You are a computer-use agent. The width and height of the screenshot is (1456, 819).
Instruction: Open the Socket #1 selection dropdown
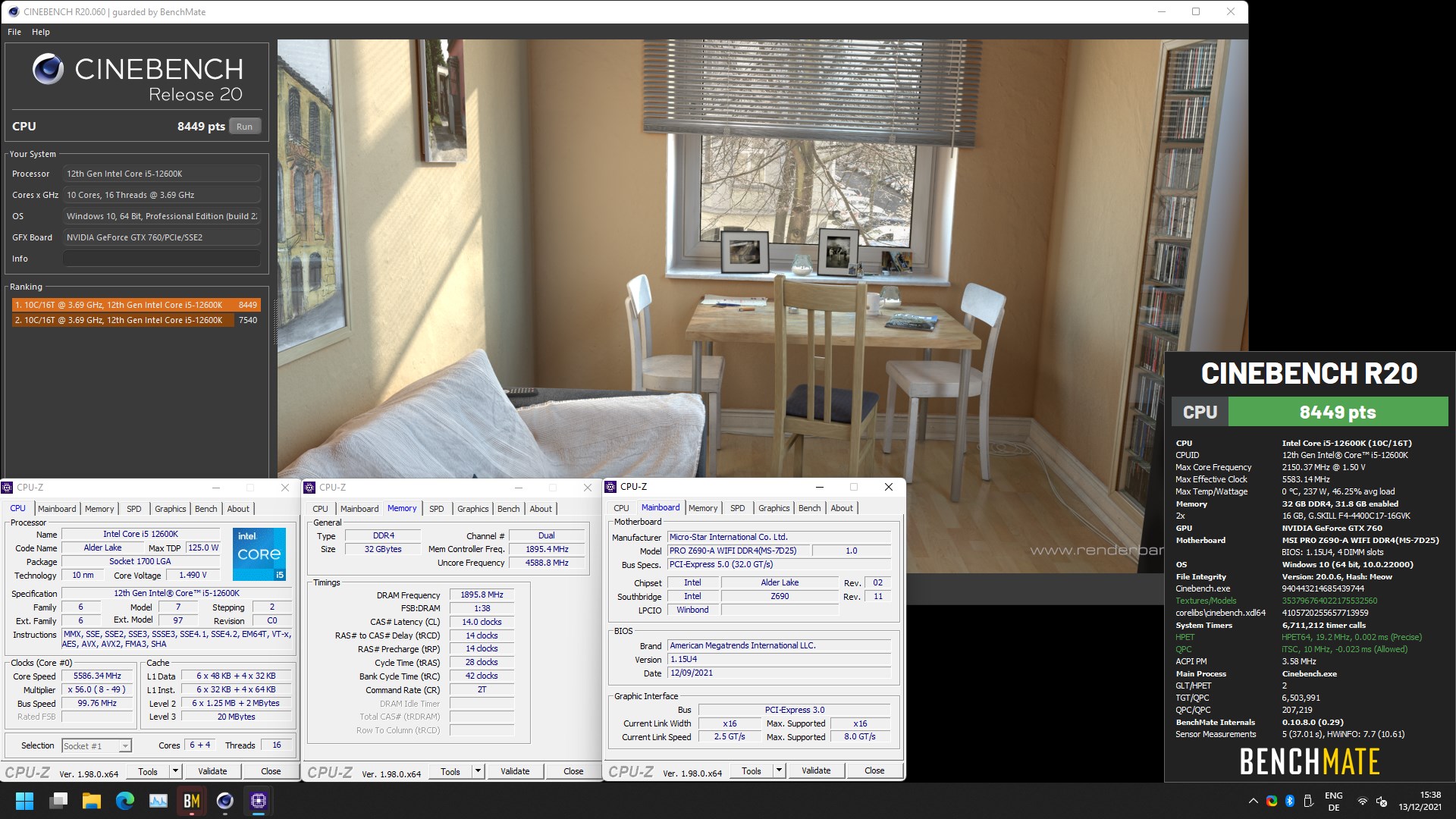pyautogui.click(x=97, y=746)
